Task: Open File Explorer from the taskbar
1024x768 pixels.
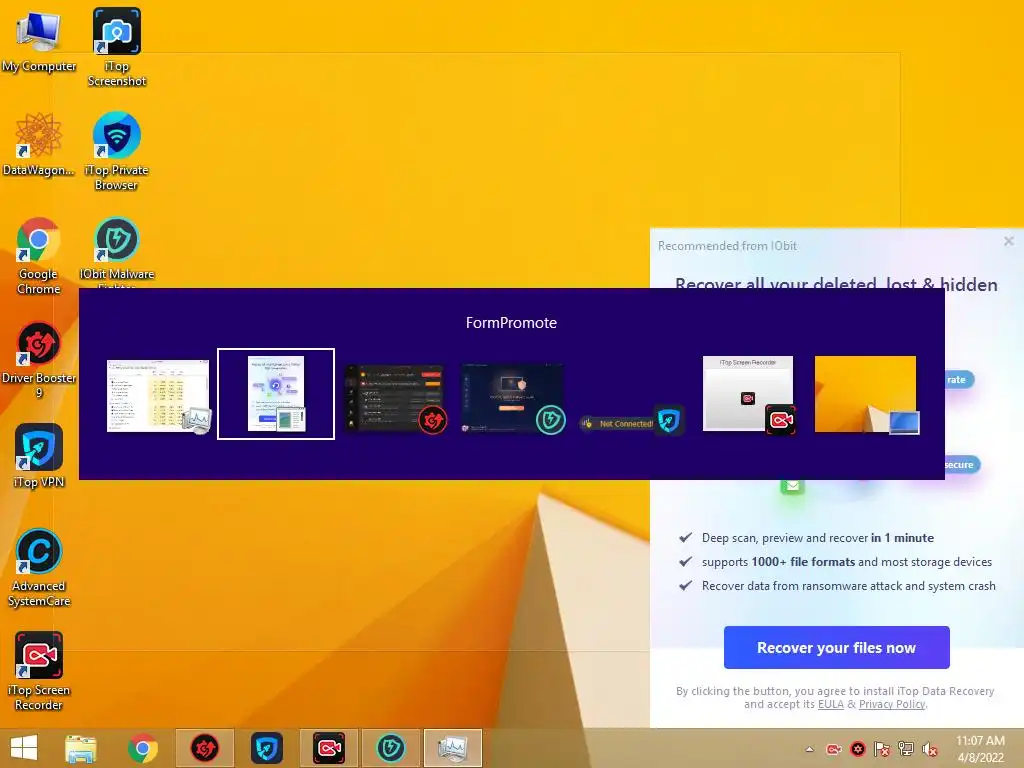Action: click(x=80, y=748)
